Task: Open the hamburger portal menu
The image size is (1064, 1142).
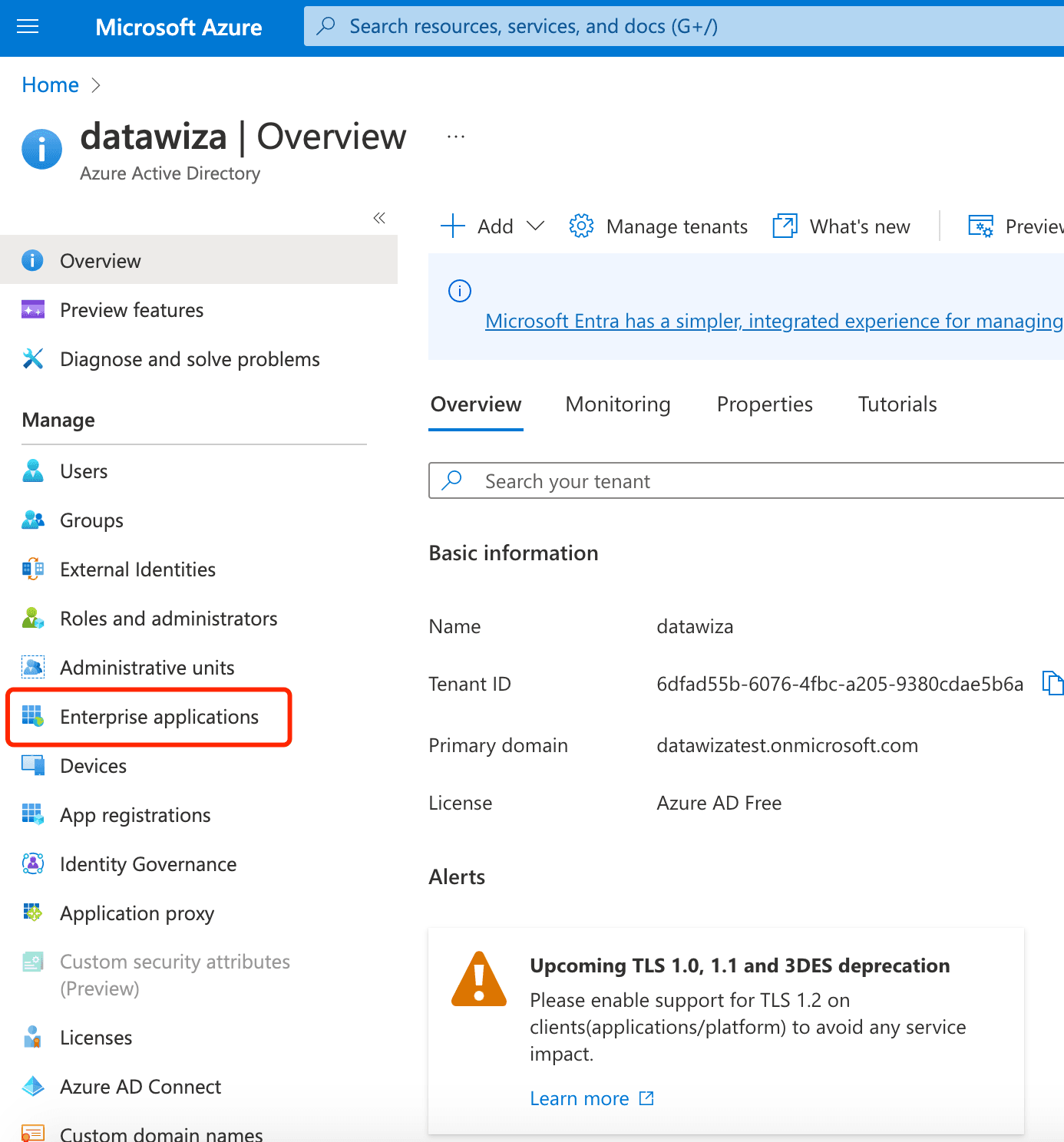Action: pos(28,27)
